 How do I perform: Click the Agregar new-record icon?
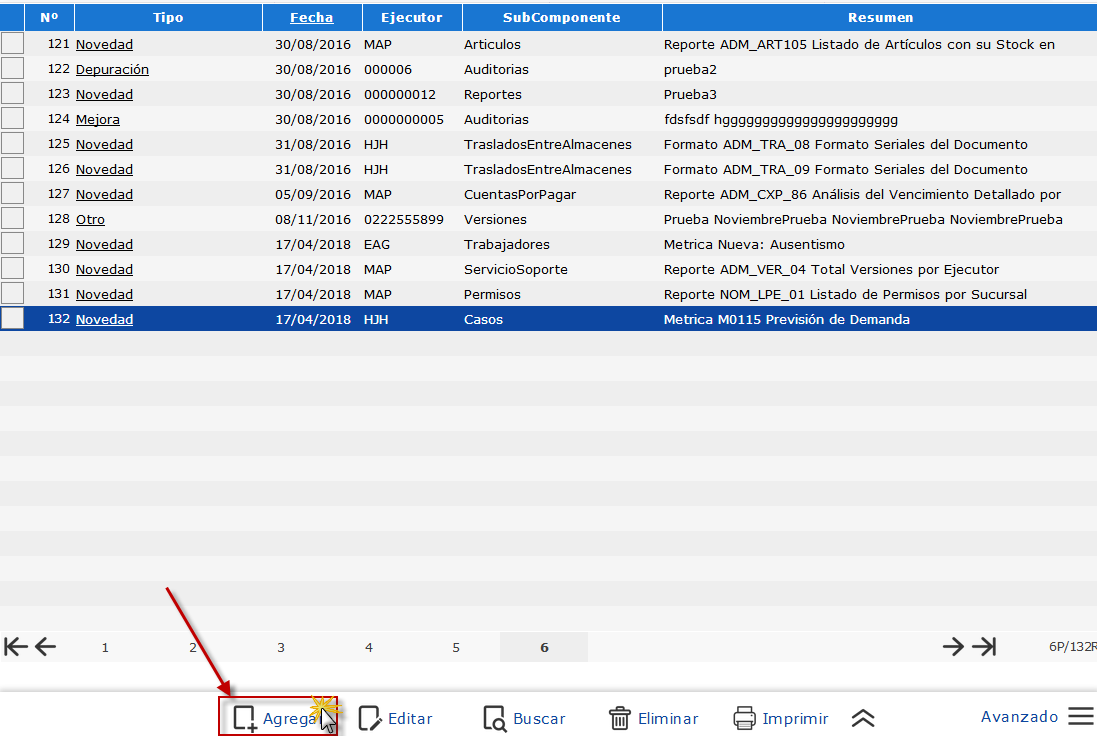pos(245,718)
